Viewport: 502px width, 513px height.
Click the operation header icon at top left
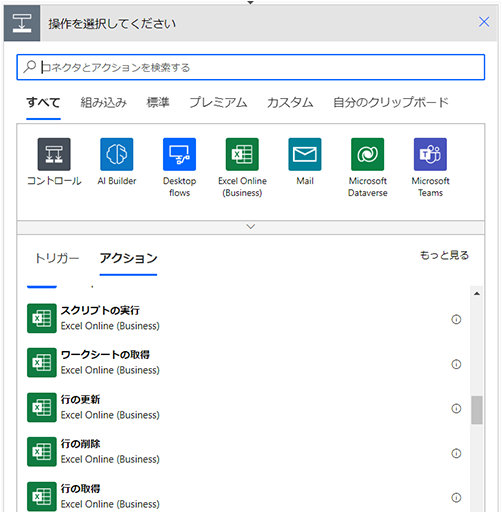pos(22,23)
